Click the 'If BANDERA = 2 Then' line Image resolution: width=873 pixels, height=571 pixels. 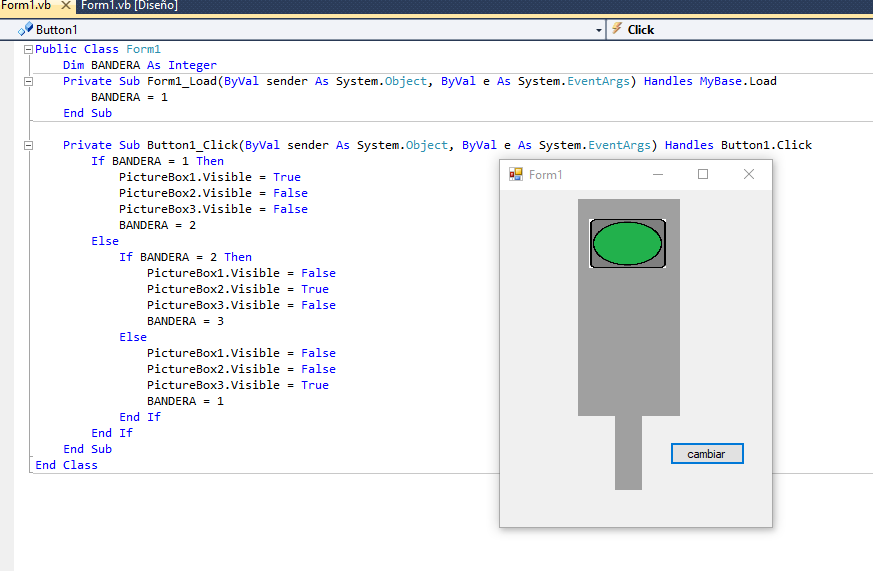(x=185, y=257)
